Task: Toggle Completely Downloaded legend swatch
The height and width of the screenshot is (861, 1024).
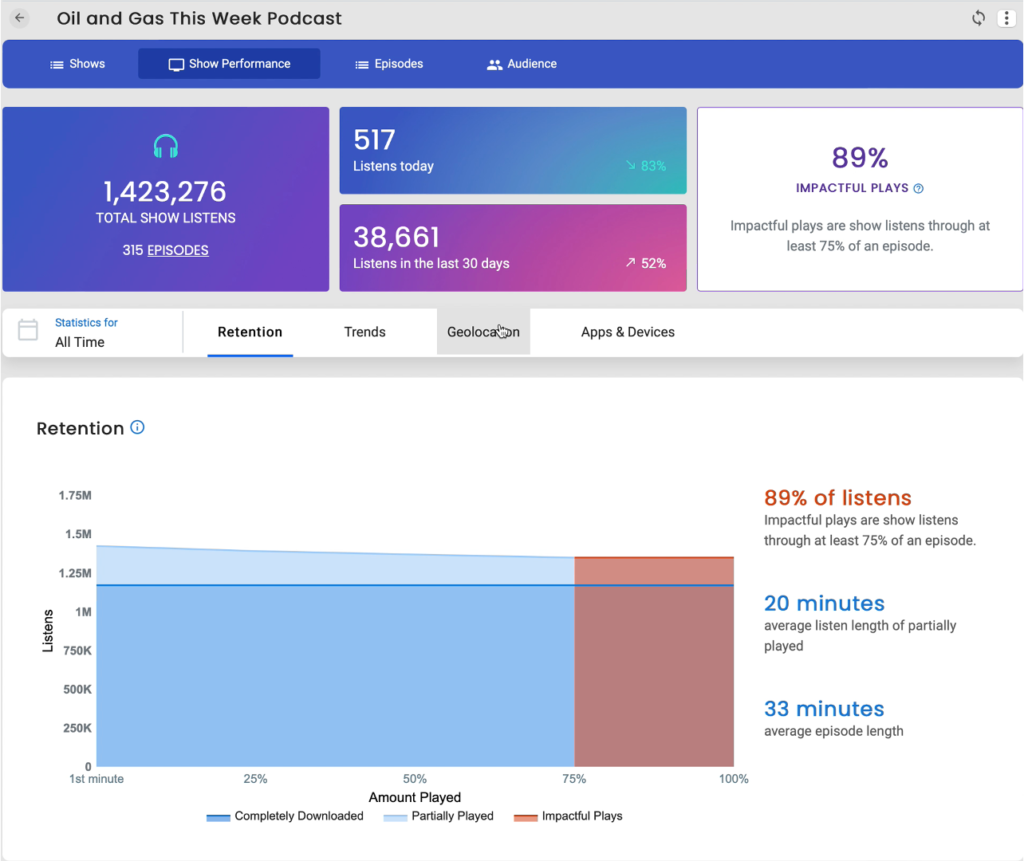Action: tap(218, 817)
